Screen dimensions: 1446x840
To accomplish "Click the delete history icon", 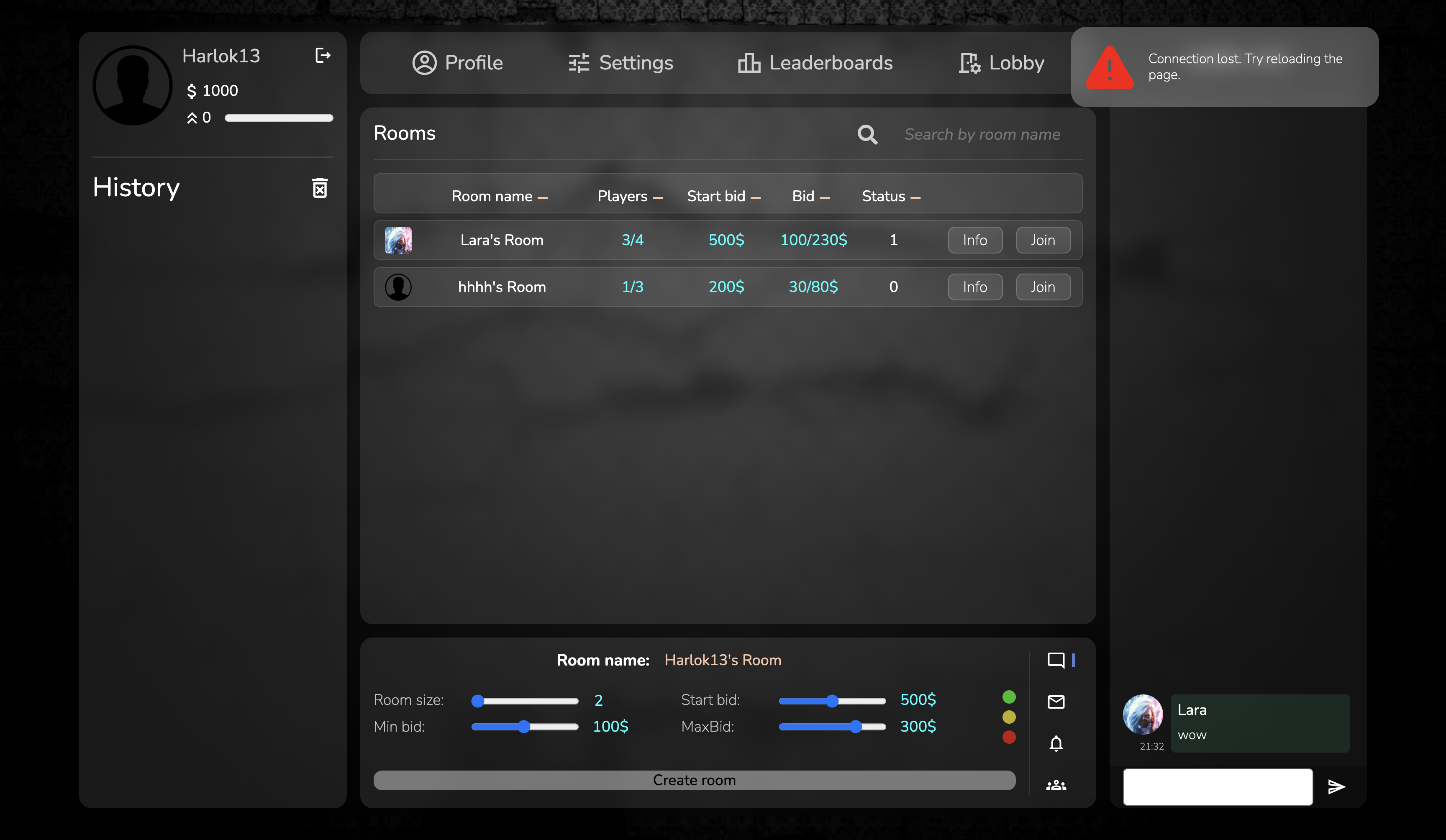I will click(x=320, y=188).
